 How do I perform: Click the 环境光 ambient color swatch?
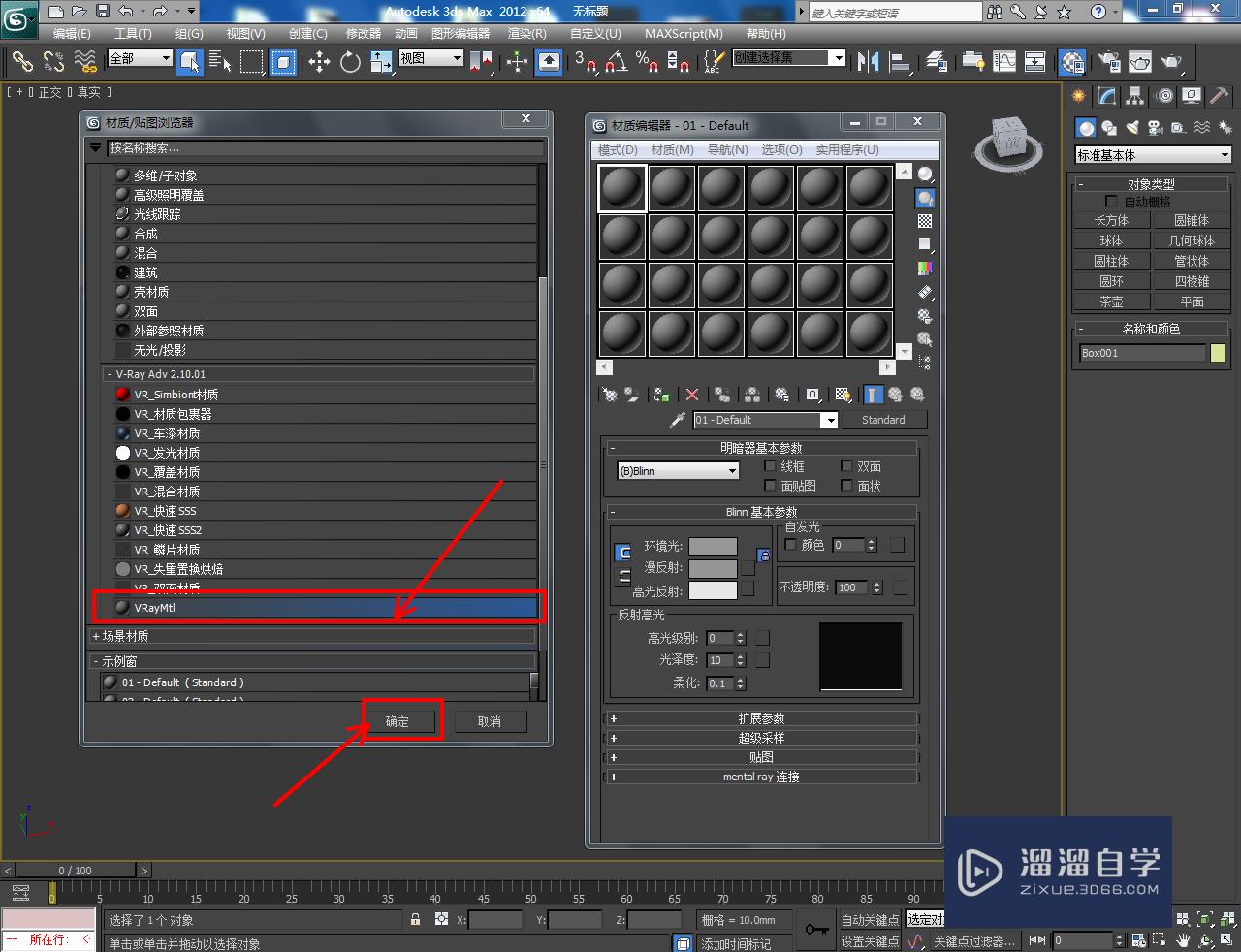[713, 547]
